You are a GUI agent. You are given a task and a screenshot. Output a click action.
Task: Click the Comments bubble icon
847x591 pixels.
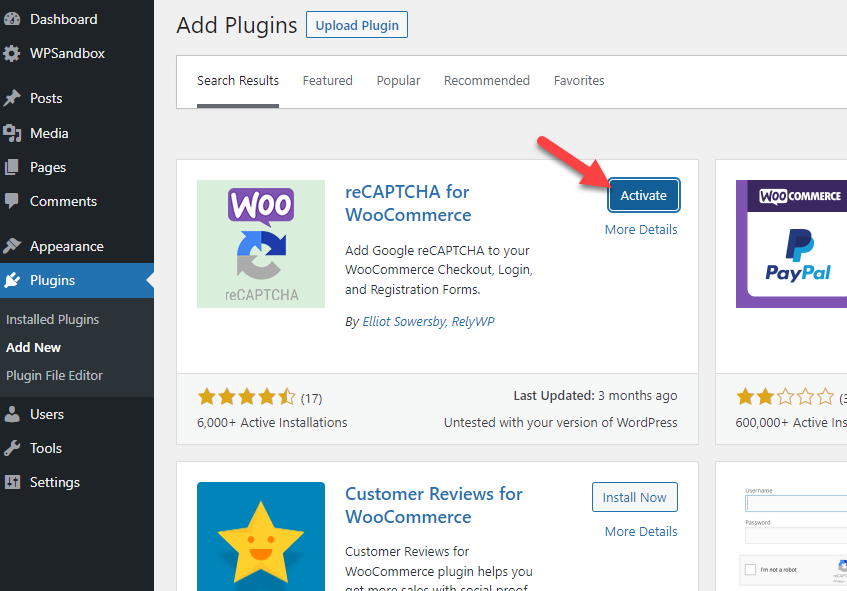click(x=12, y=202)
